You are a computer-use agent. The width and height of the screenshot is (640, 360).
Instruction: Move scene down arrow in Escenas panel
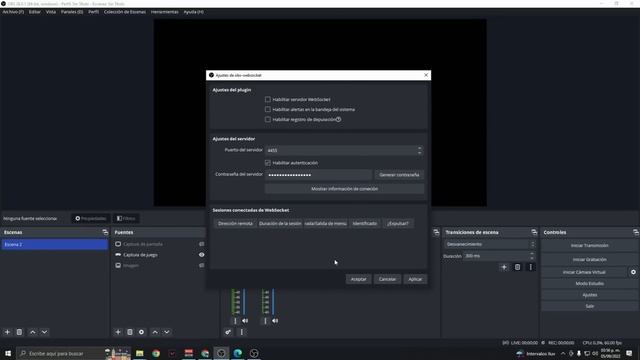[x=44, y=332]
